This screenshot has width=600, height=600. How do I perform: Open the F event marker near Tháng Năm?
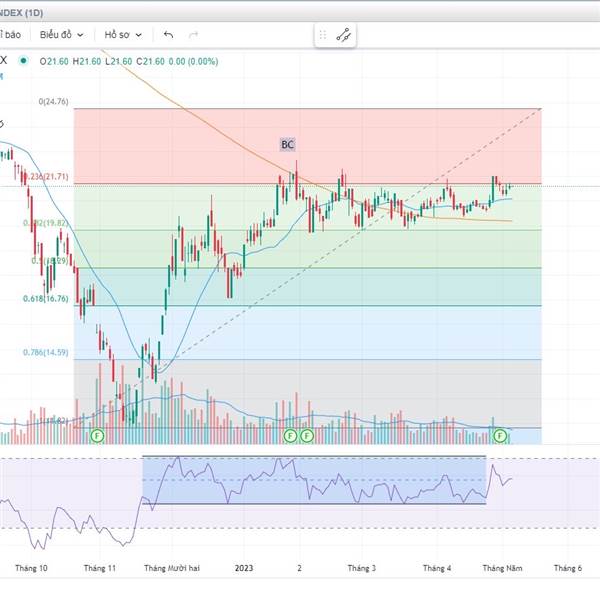pyautogui.click(x=500, y=435)
